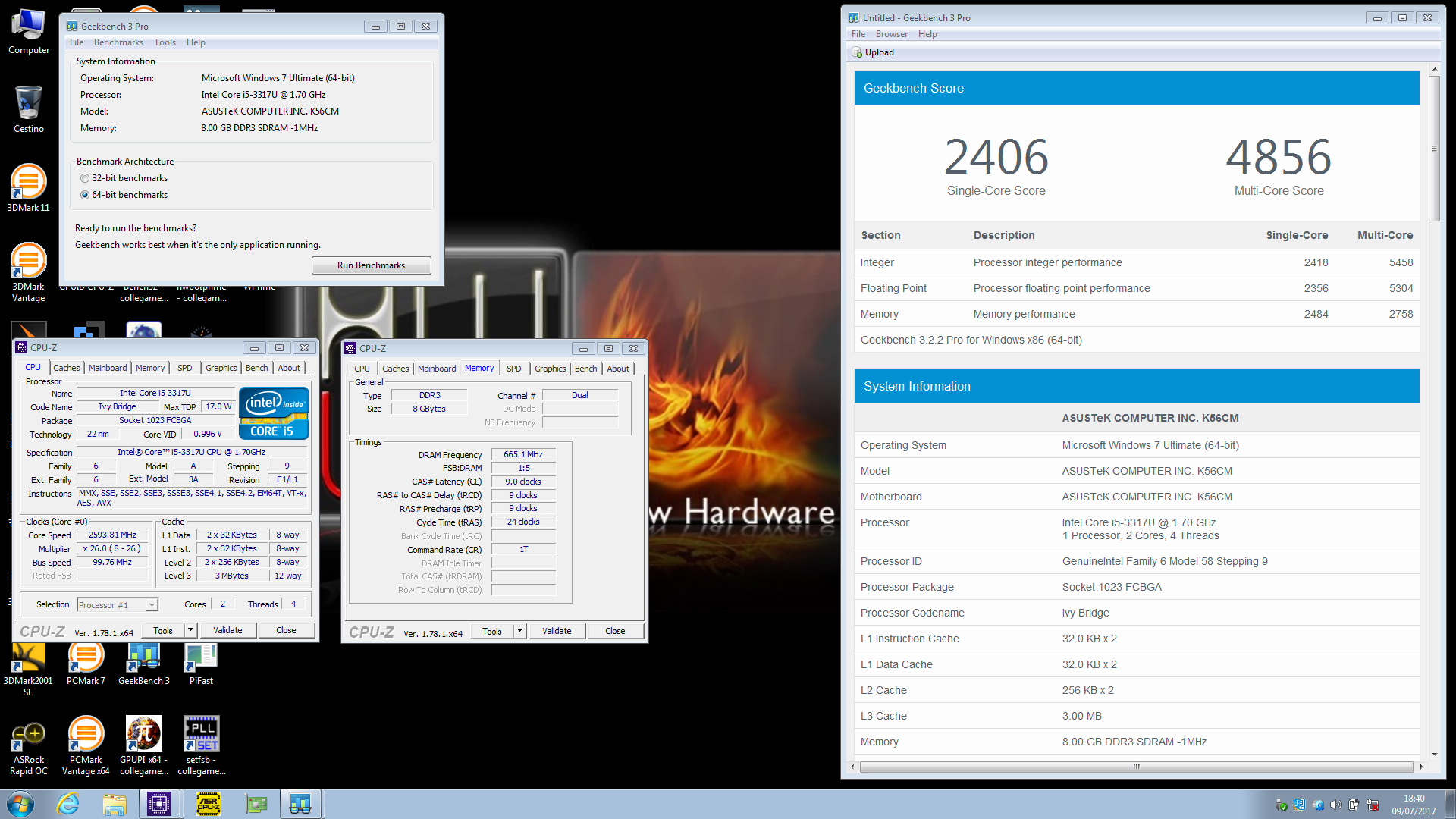
Task: Open File menu in Geekbench 3 Pro window
Action: point(77,42)
